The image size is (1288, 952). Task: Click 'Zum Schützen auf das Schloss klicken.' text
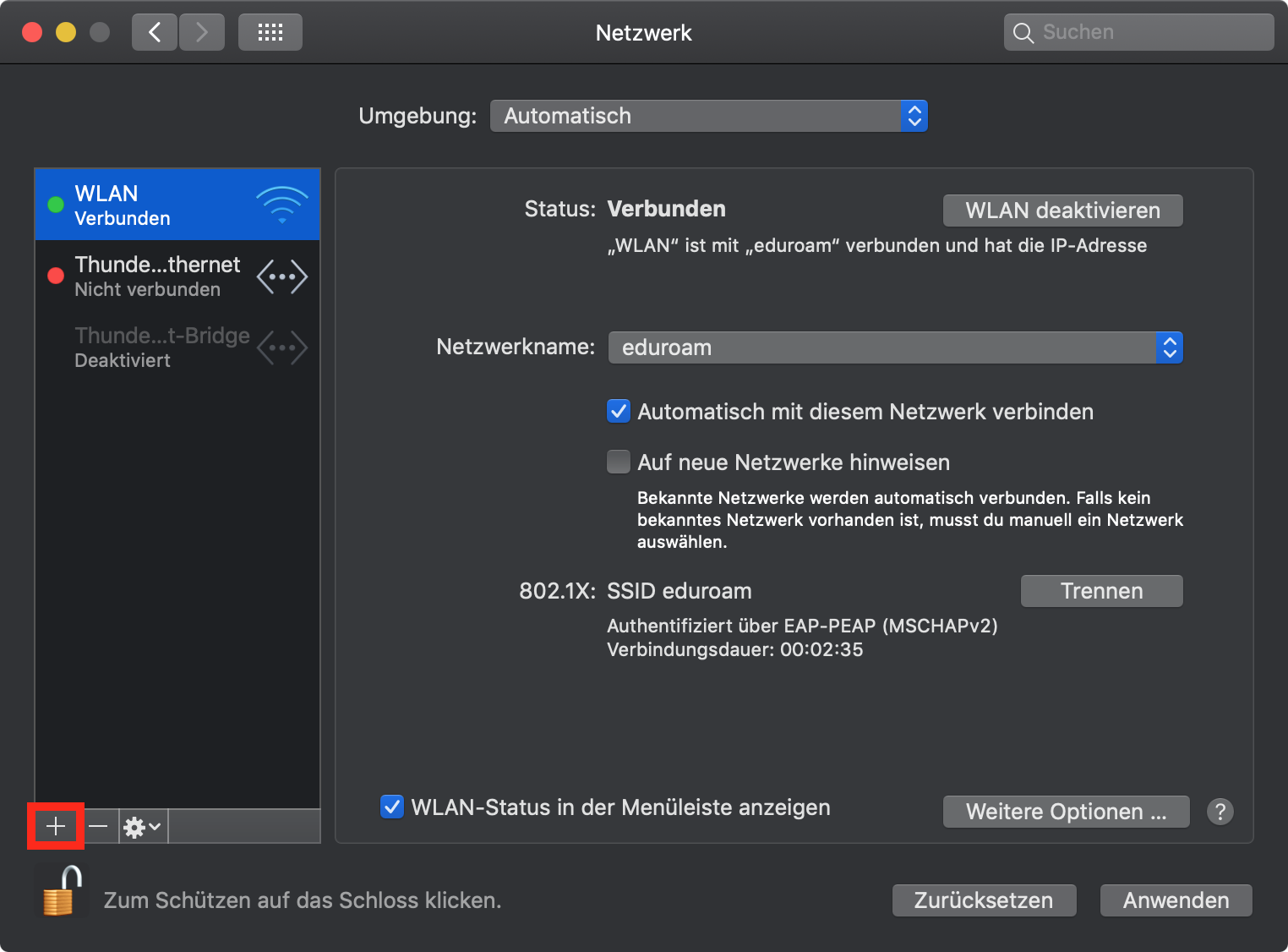pos(303,900)
